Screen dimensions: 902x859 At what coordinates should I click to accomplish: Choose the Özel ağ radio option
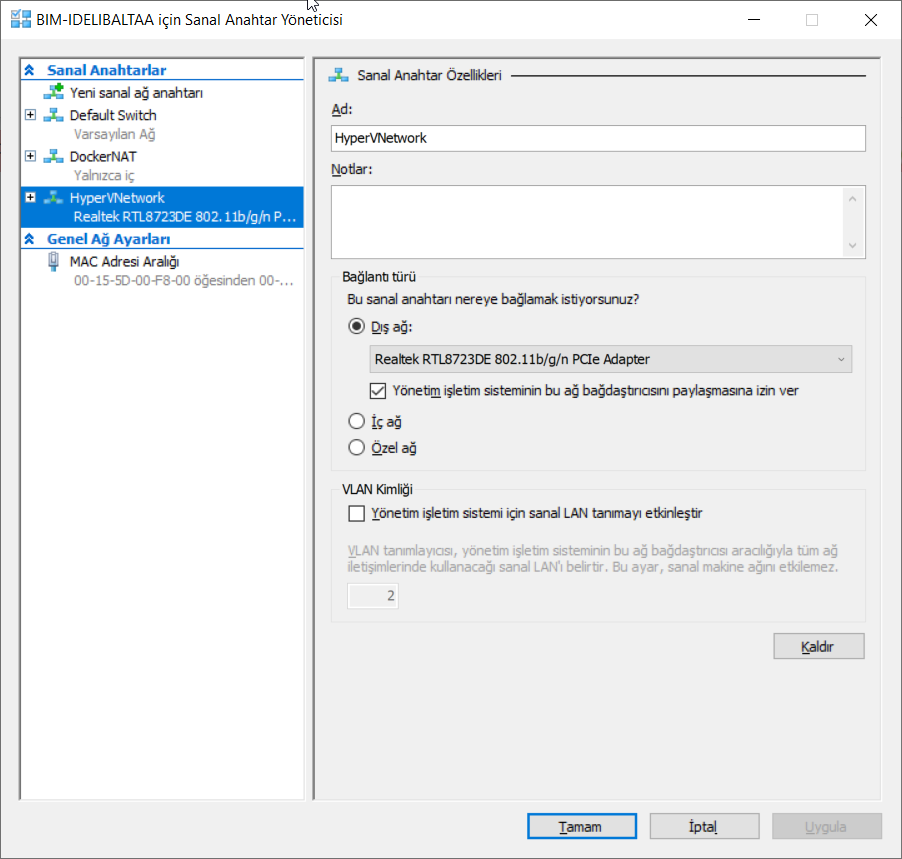(x=356, y=448)
